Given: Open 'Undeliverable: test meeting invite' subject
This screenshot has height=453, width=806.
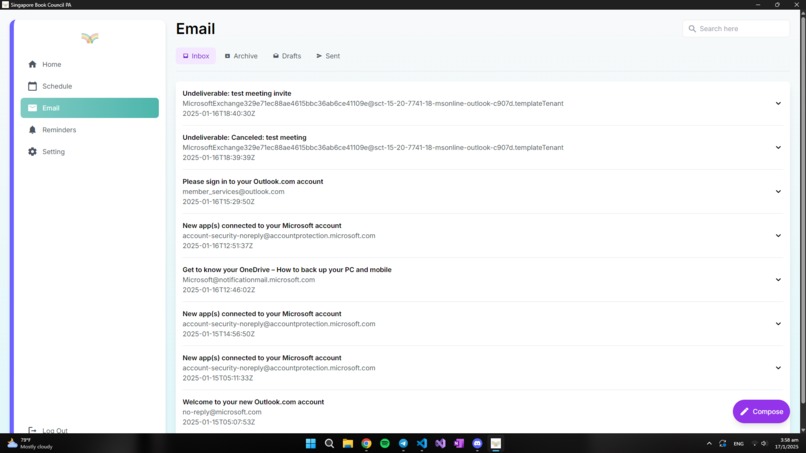Looking at the screenshot, I should pos(237,94).
